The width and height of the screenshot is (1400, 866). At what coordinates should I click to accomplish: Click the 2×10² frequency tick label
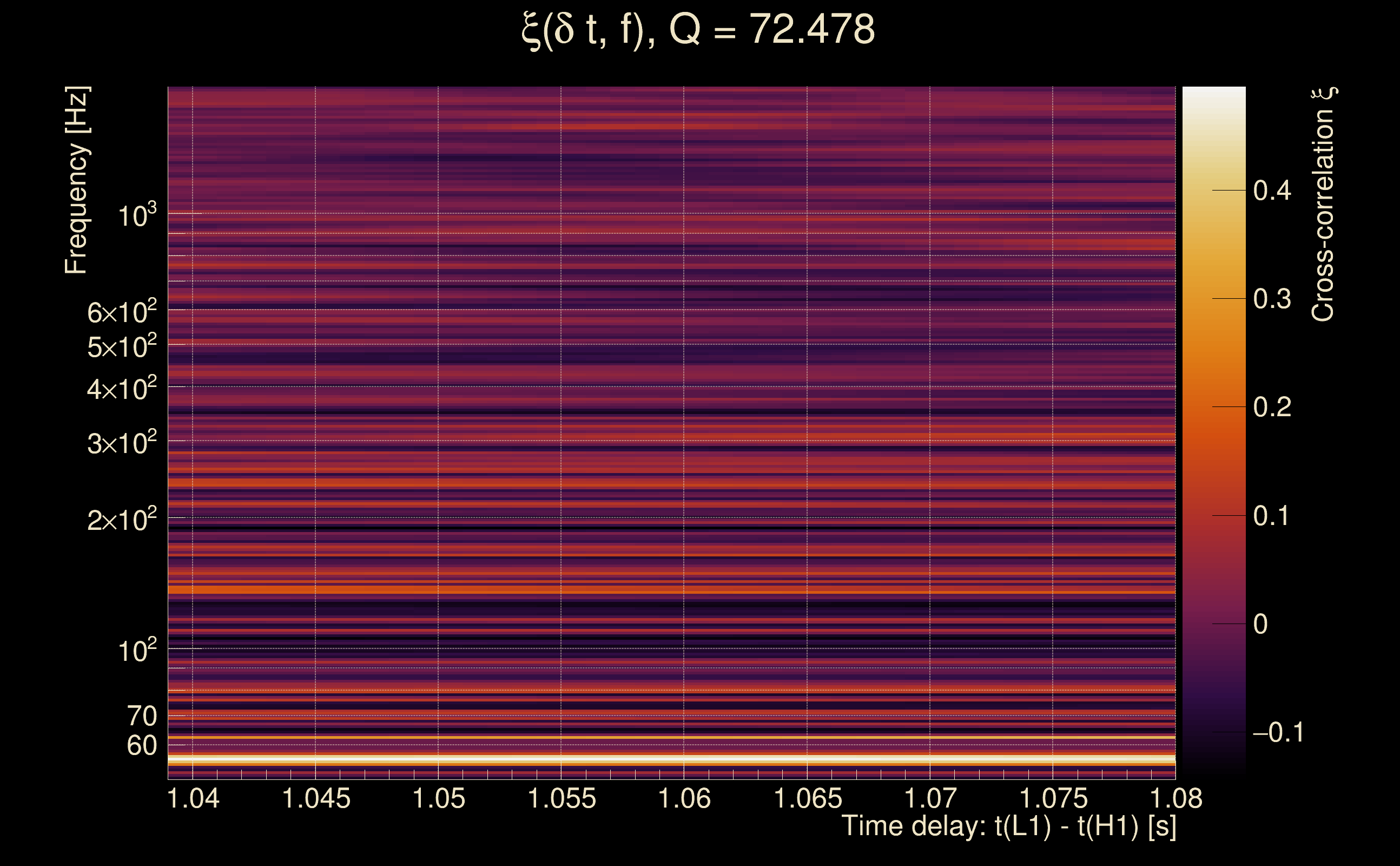click(x=122, y=520)
